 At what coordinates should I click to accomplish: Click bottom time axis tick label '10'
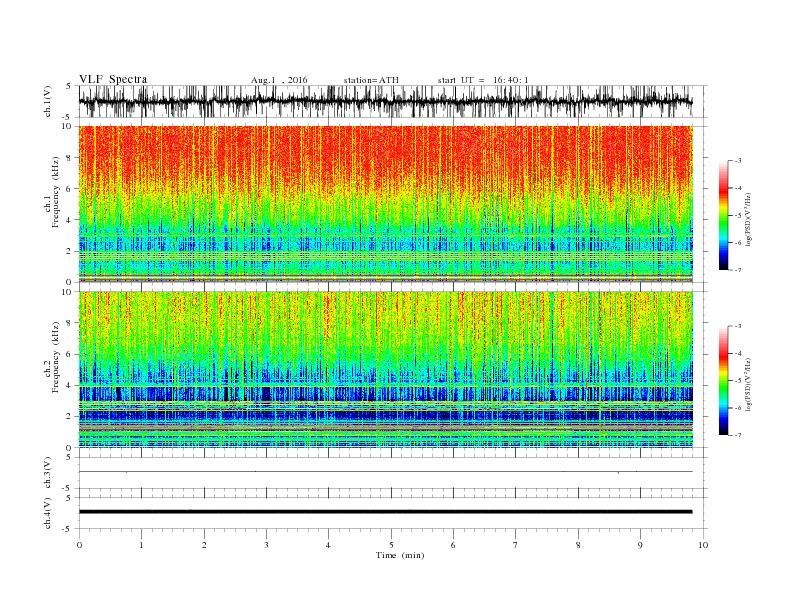(703, 545)
